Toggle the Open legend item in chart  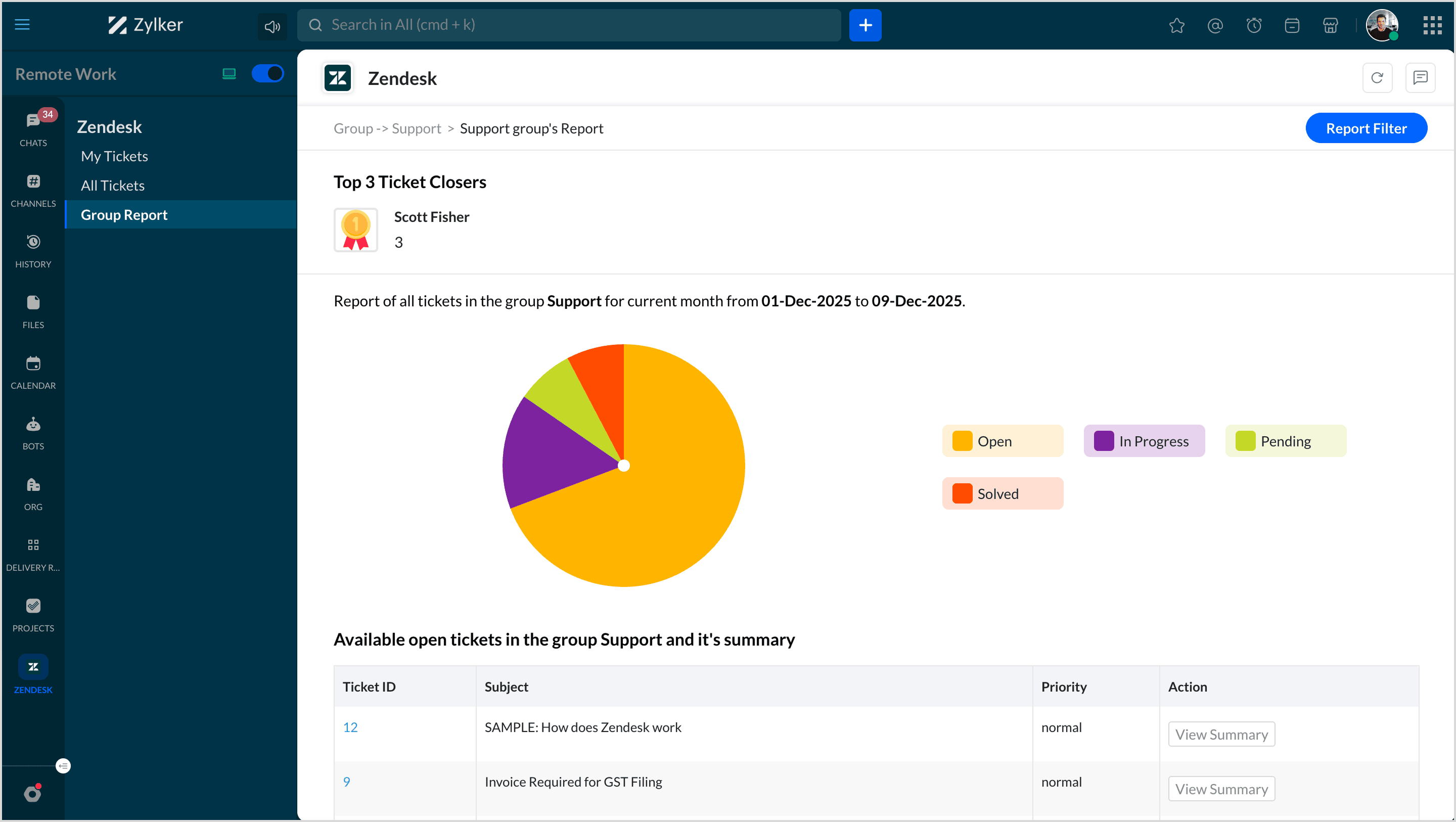(x=1002, y=441)
